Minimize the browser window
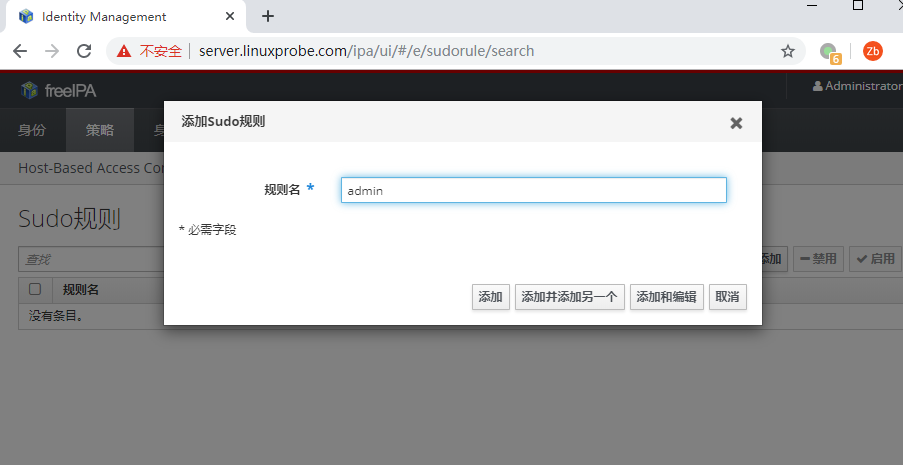The image size is (903, 465). coord(812,5)
